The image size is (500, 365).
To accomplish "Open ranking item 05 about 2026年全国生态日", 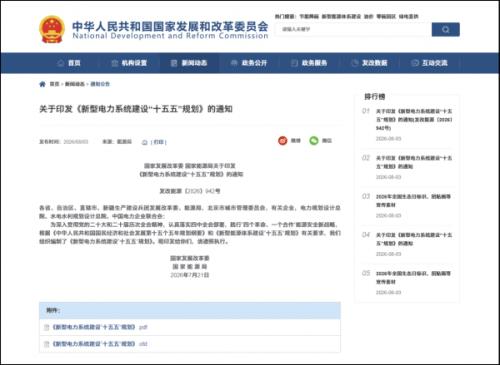I will click(x=413, y=278).
